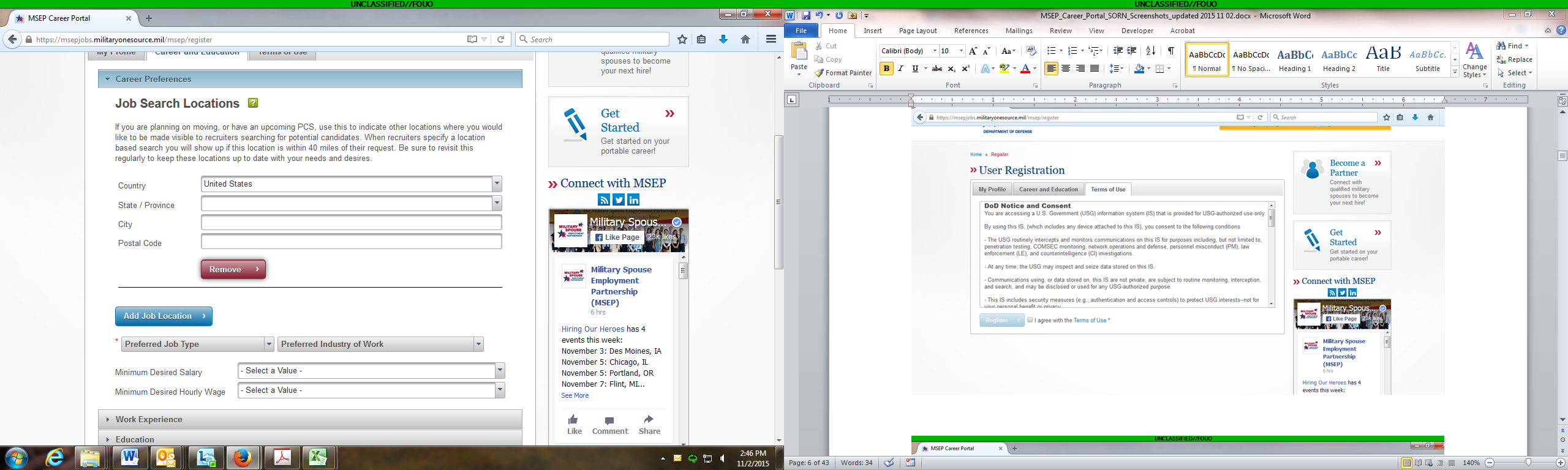Apply a bulleted list in Word
The width and height of the screenshot is (1568, 470).
coord(1051,51)
